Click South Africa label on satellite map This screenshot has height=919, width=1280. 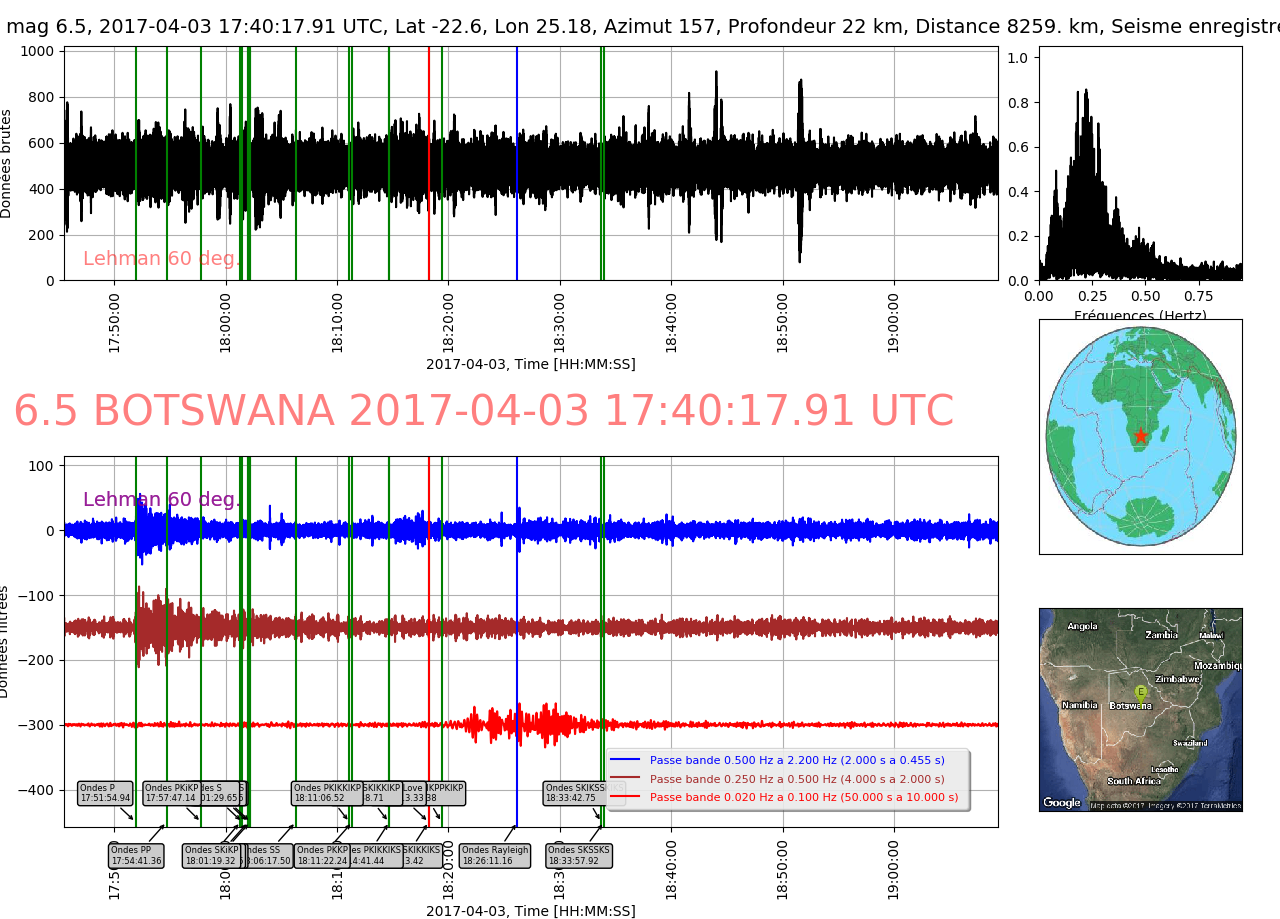(1133, 781)
